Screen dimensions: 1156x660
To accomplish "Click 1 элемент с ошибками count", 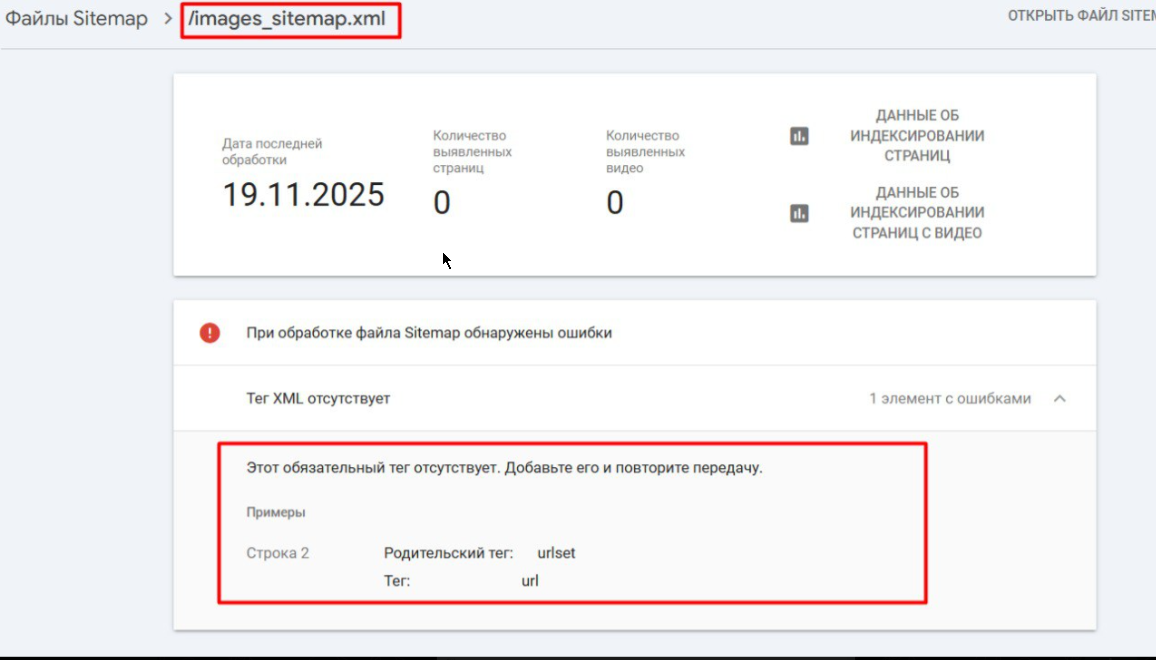I will (x=950, y=399).
